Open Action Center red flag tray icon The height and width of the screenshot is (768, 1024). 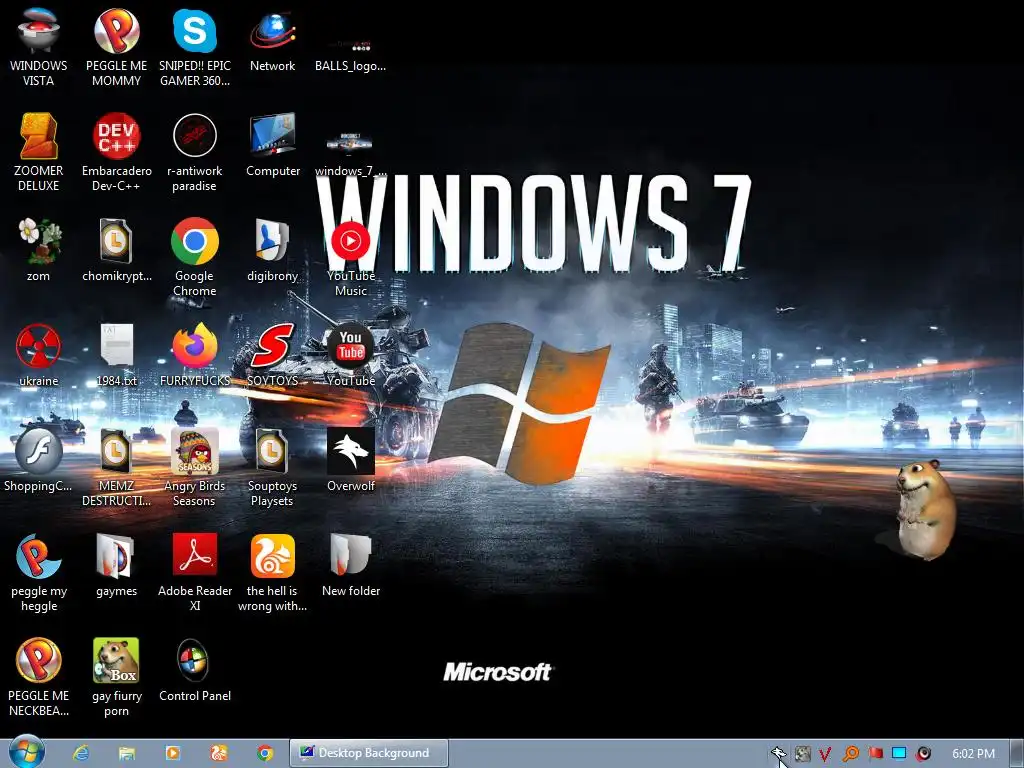pos(875,754)
